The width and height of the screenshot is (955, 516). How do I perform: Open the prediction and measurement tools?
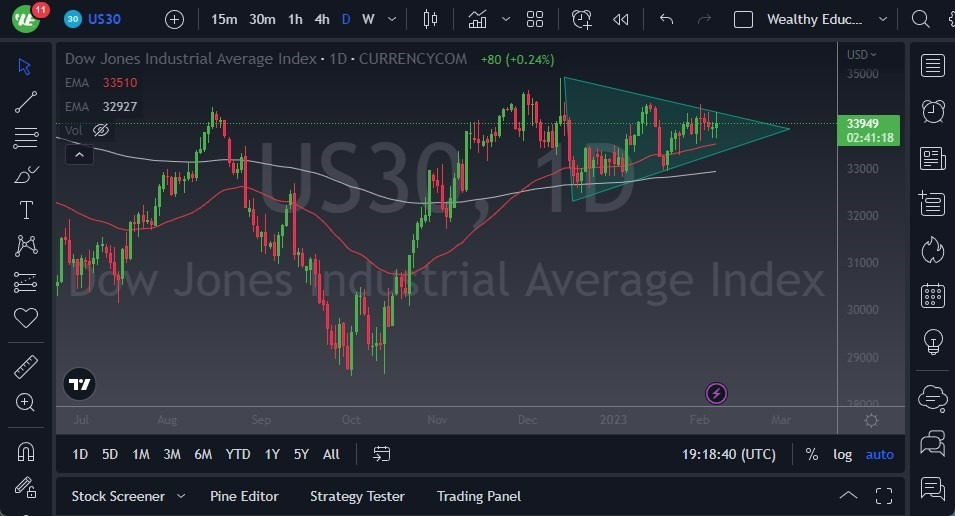pos(26,282)
